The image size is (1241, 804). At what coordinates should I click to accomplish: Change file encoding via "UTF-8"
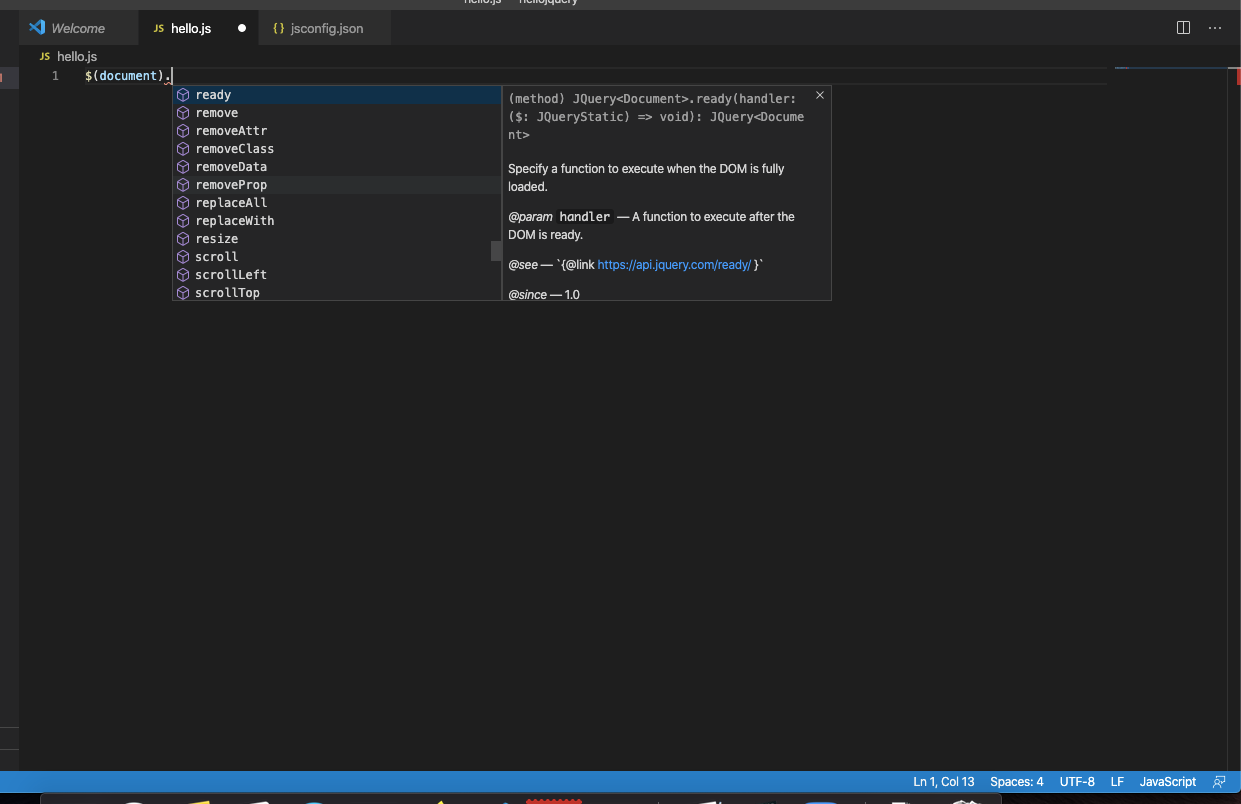point(1076,781)
